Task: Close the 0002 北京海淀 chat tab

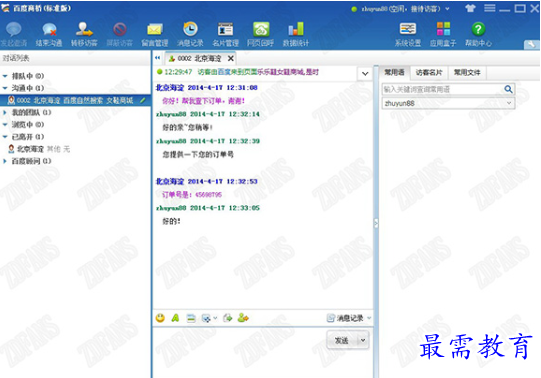Action: click(230, 59)
